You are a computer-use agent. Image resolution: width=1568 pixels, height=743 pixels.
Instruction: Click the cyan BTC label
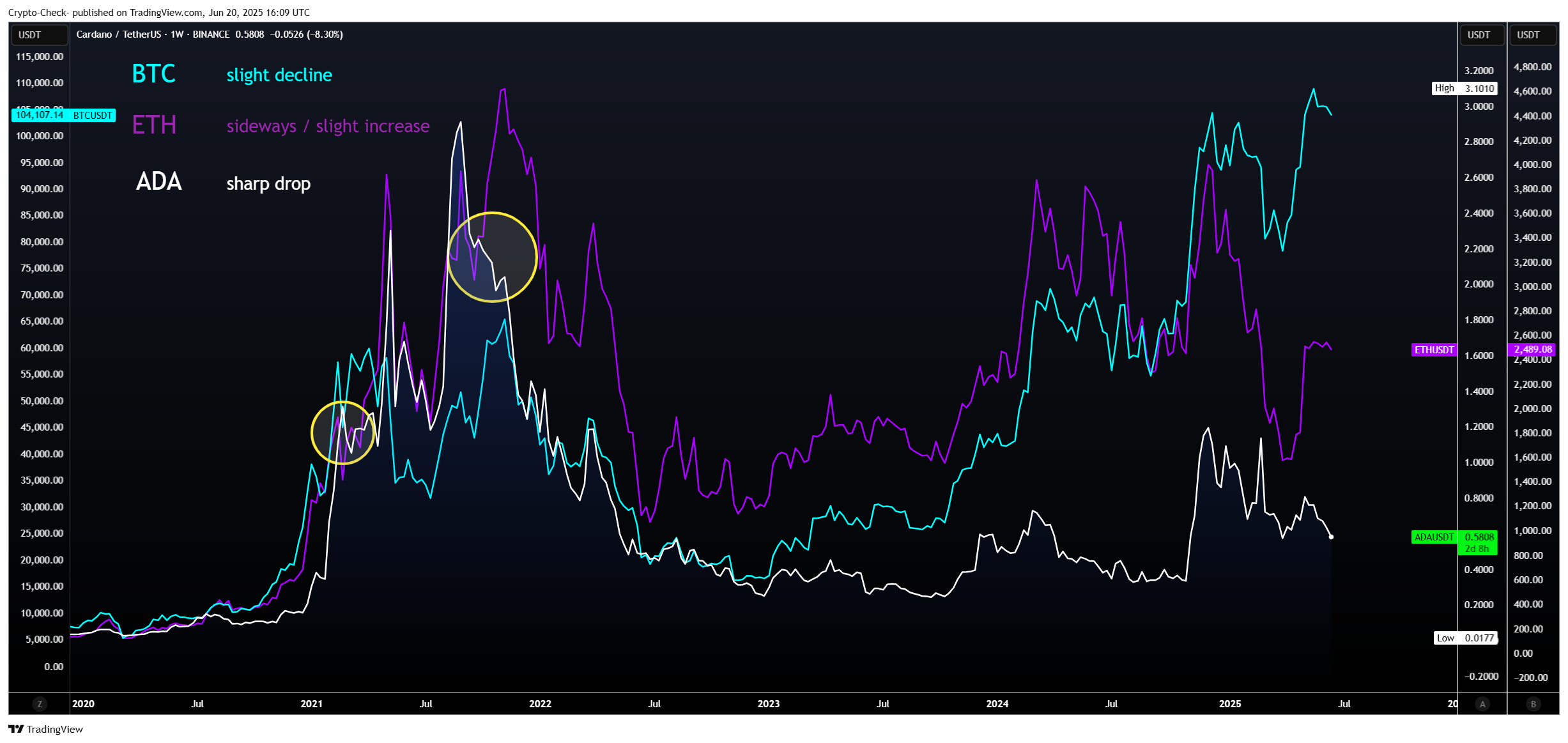153,73
